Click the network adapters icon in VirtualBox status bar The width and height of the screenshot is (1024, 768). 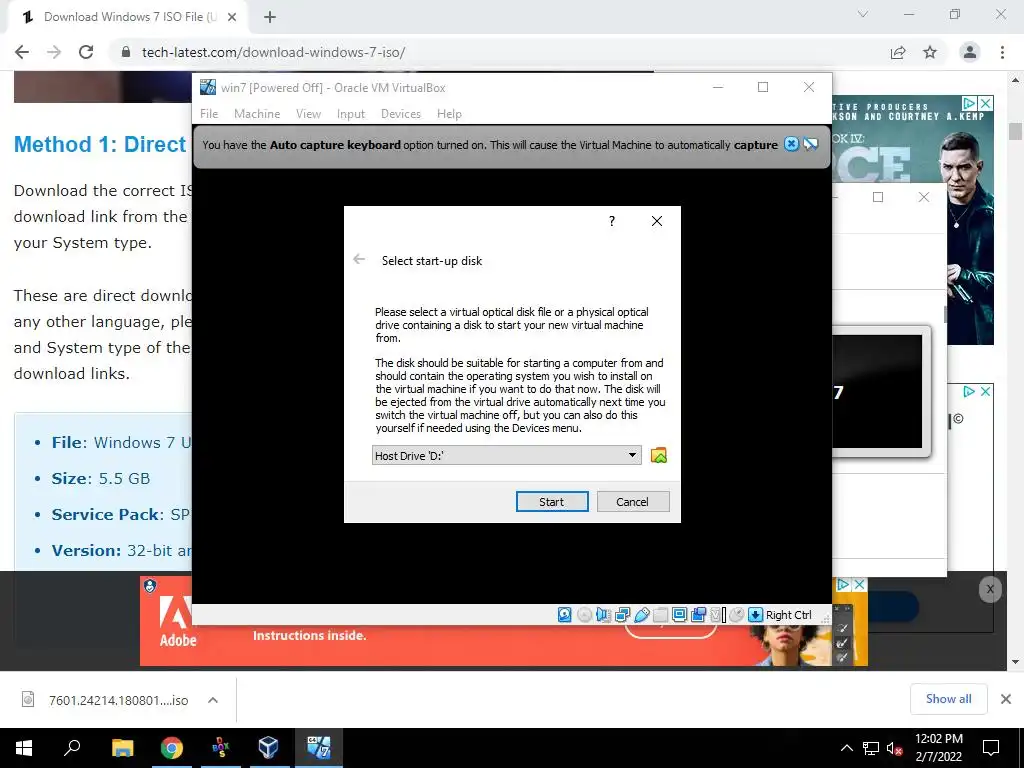click(622, 615)
